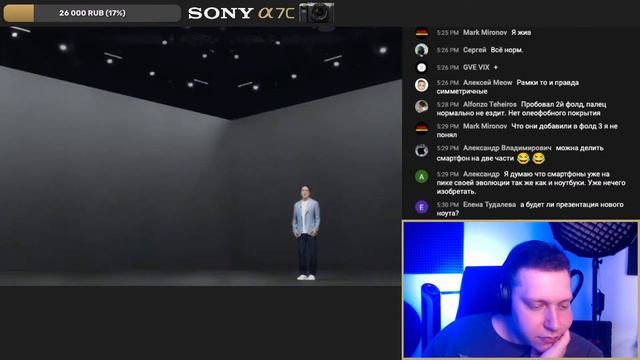The width and height of the screenshot is (640, 360).
Task: Click the message ending "Уже нечего изобретать."
Action: tap(531, 183)
